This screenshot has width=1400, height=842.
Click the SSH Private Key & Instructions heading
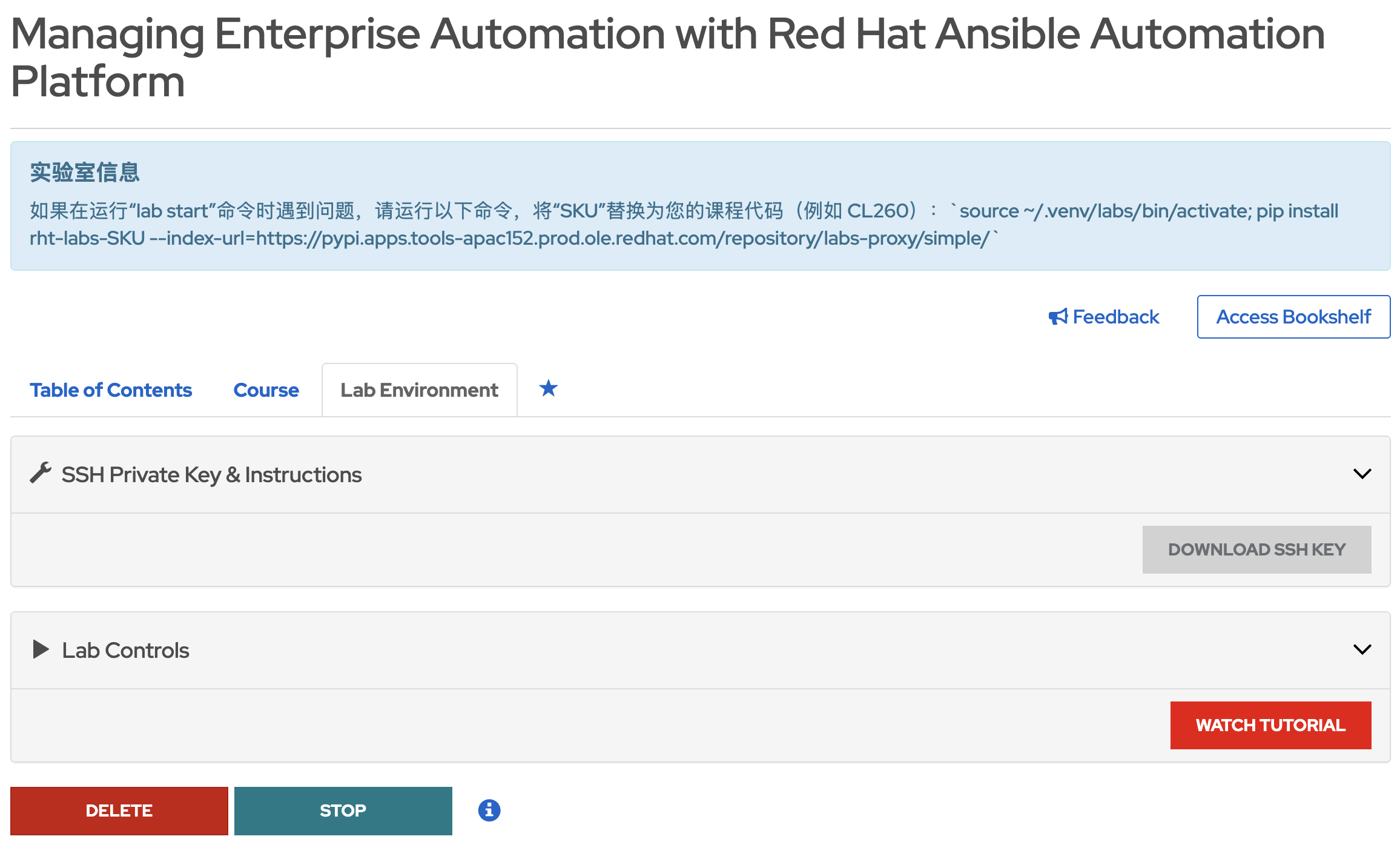pos(211,475)
